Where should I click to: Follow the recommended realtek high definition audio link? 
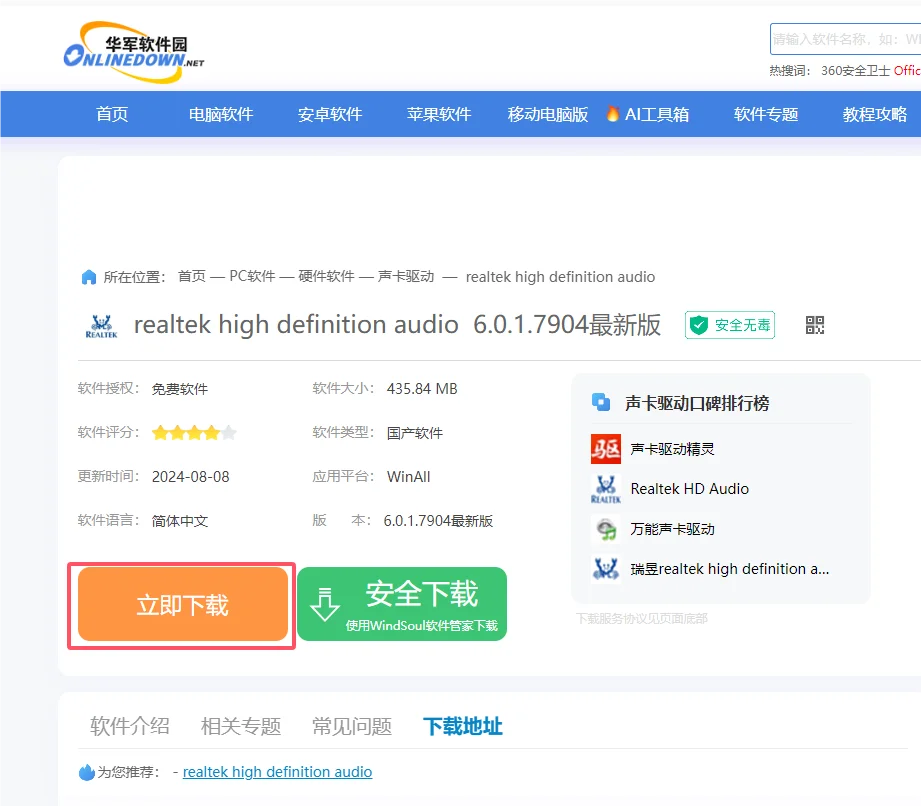277,772
